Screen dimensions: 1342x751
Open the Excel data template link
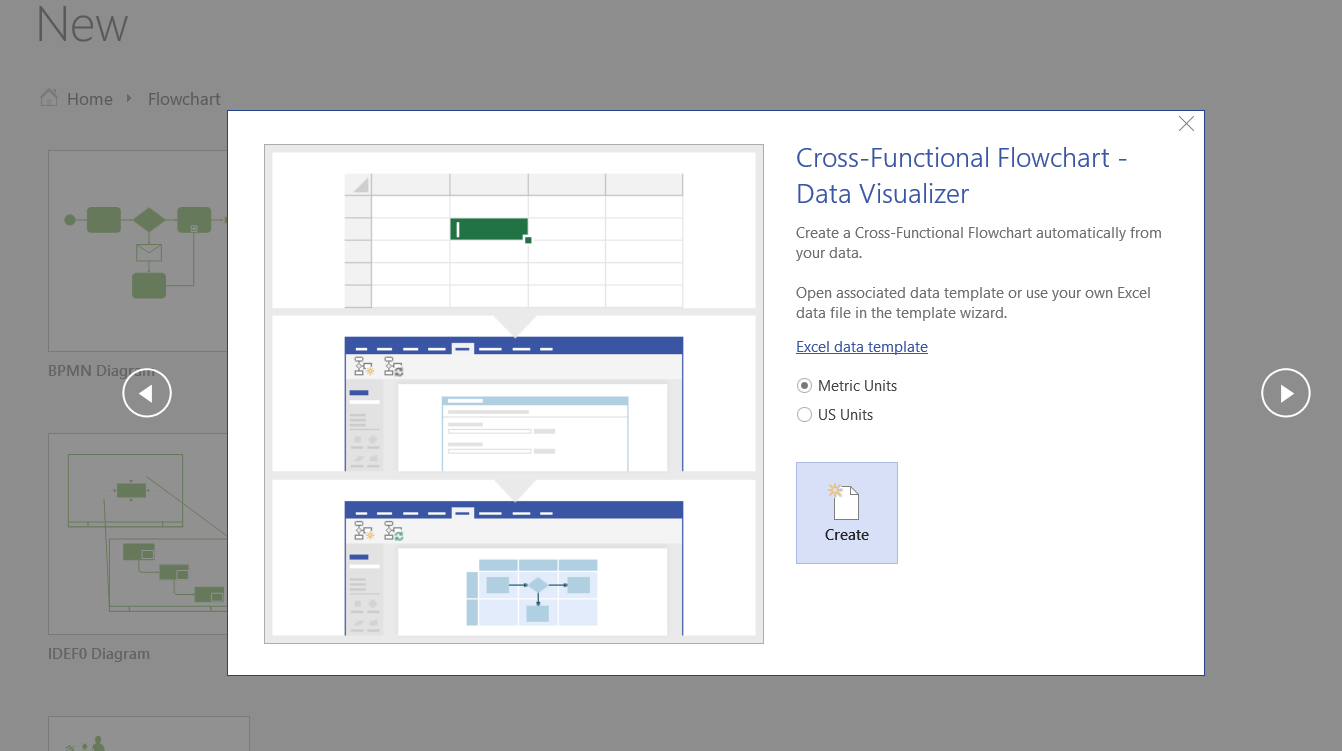point(861,346)
